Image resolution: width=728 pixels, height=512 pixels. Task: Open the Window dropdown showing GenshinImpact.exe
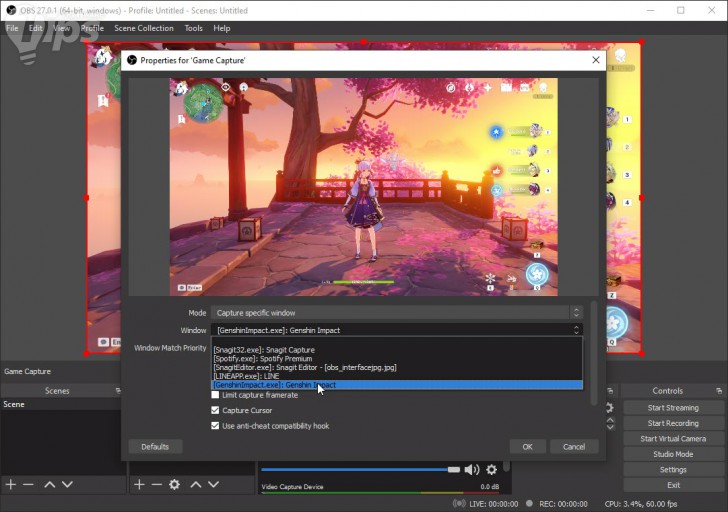tap(396, 330)
